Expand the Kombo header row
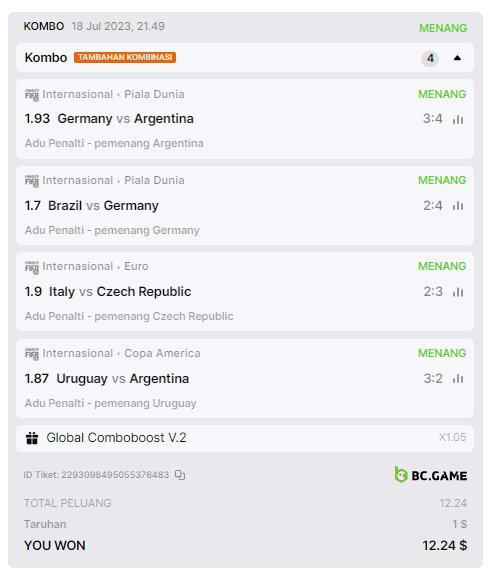 pyautogui.click(x=245, y=58)
